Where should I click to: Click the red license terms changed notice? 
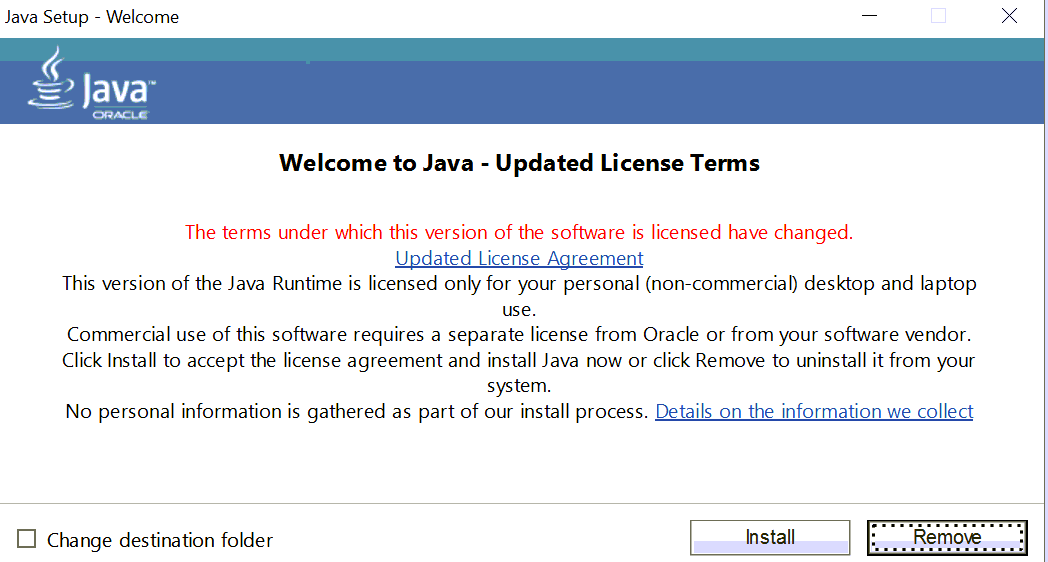(519, 232)
